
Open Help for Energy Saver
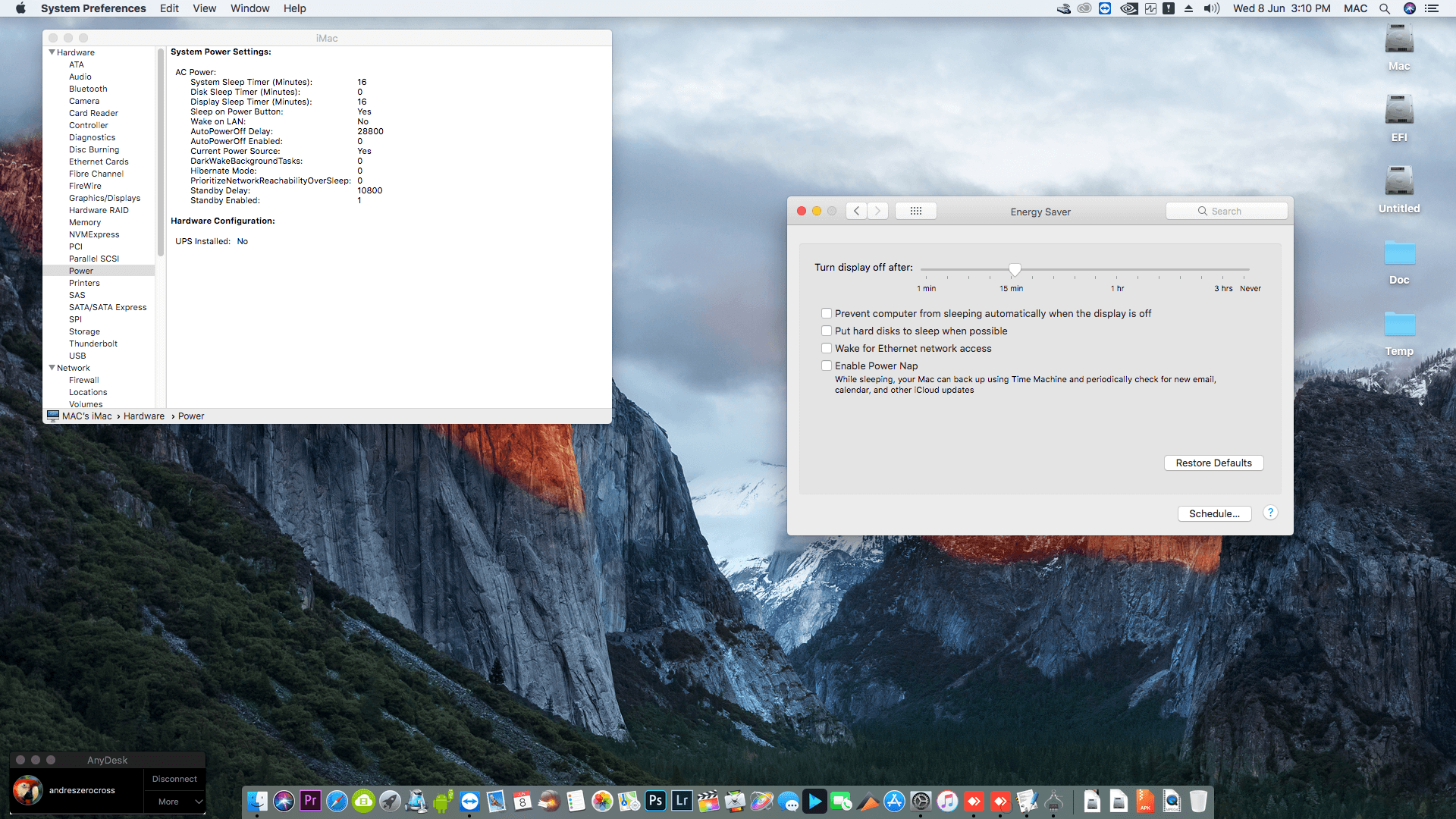click(1270, 513)
